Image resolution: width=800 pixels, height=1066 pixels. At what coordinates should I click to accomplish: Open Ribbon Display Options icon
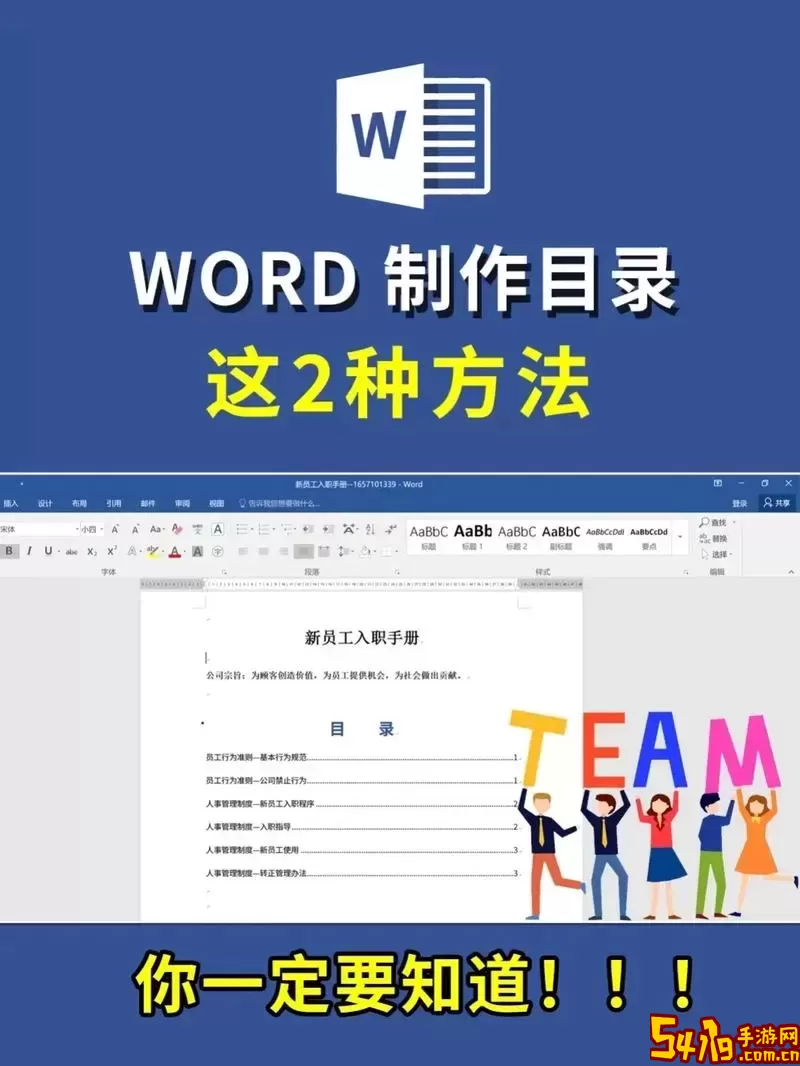[x=718, y=483]
